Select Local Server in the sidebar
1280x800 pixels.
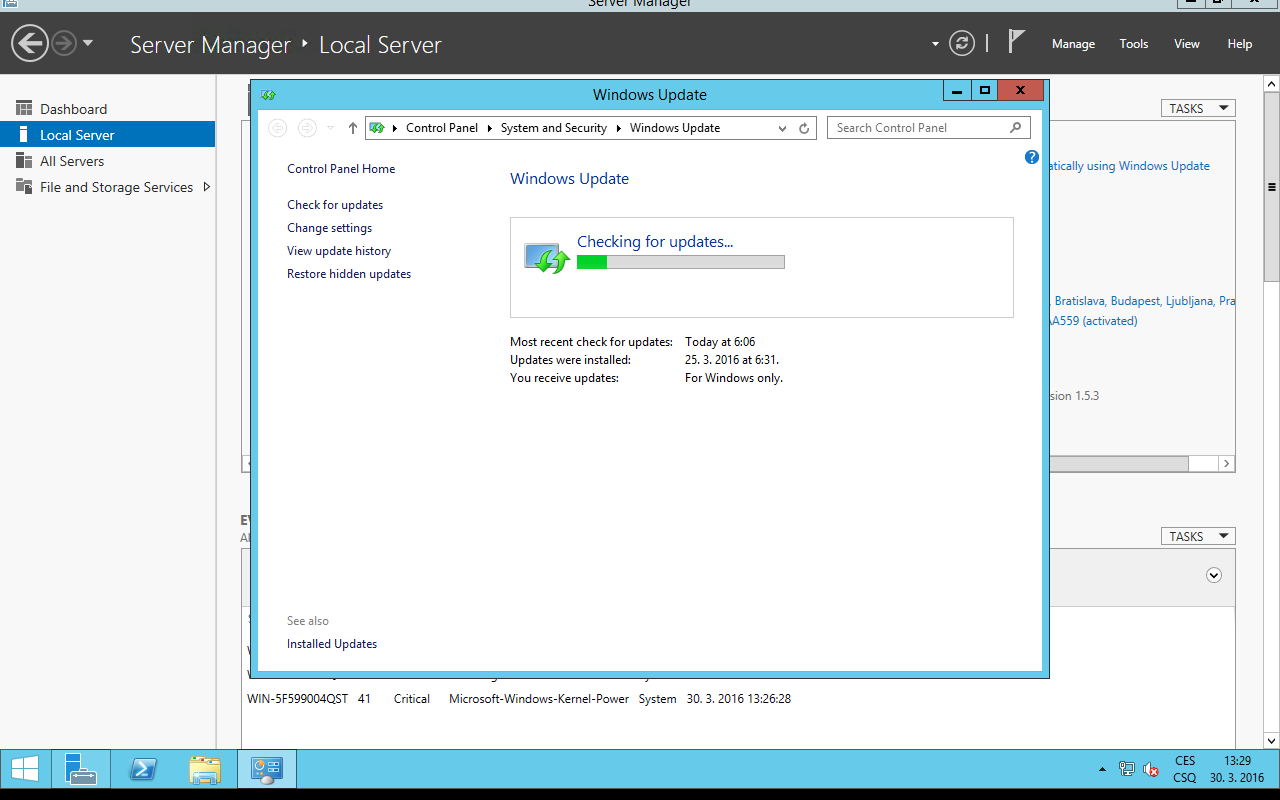click(x=107, y=135)
